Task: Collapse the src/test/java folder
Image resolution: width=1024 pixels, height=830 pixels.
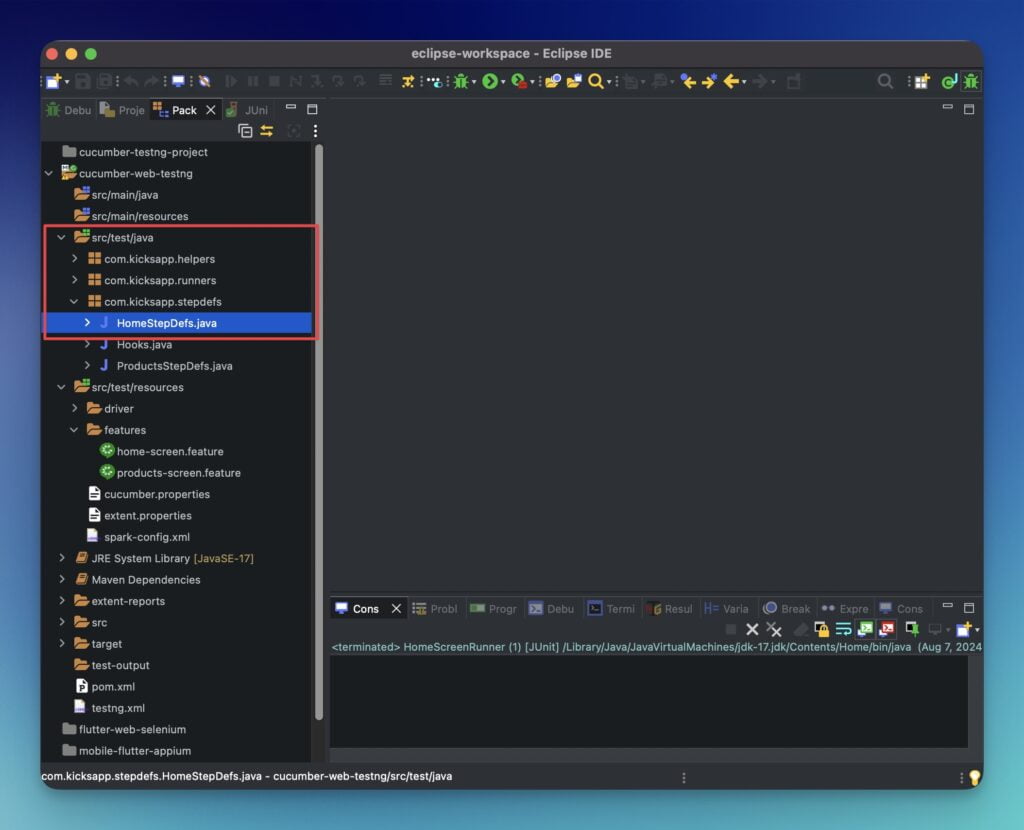Action: [61, 238]
